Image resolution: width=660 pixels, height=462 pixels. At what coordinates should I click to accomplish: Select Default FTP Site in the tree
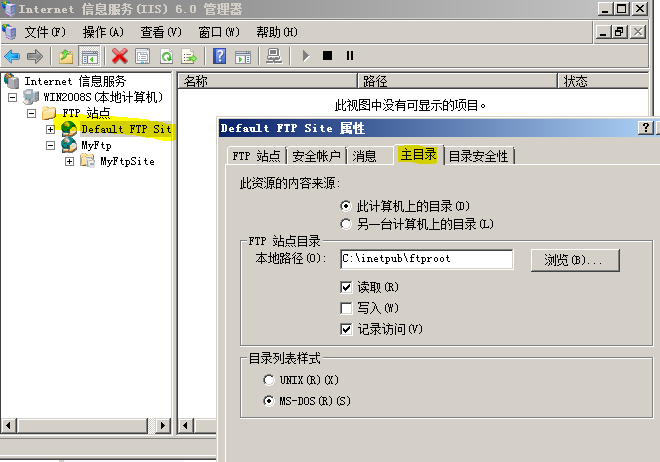pyautogui.click(x=126, y=129)
